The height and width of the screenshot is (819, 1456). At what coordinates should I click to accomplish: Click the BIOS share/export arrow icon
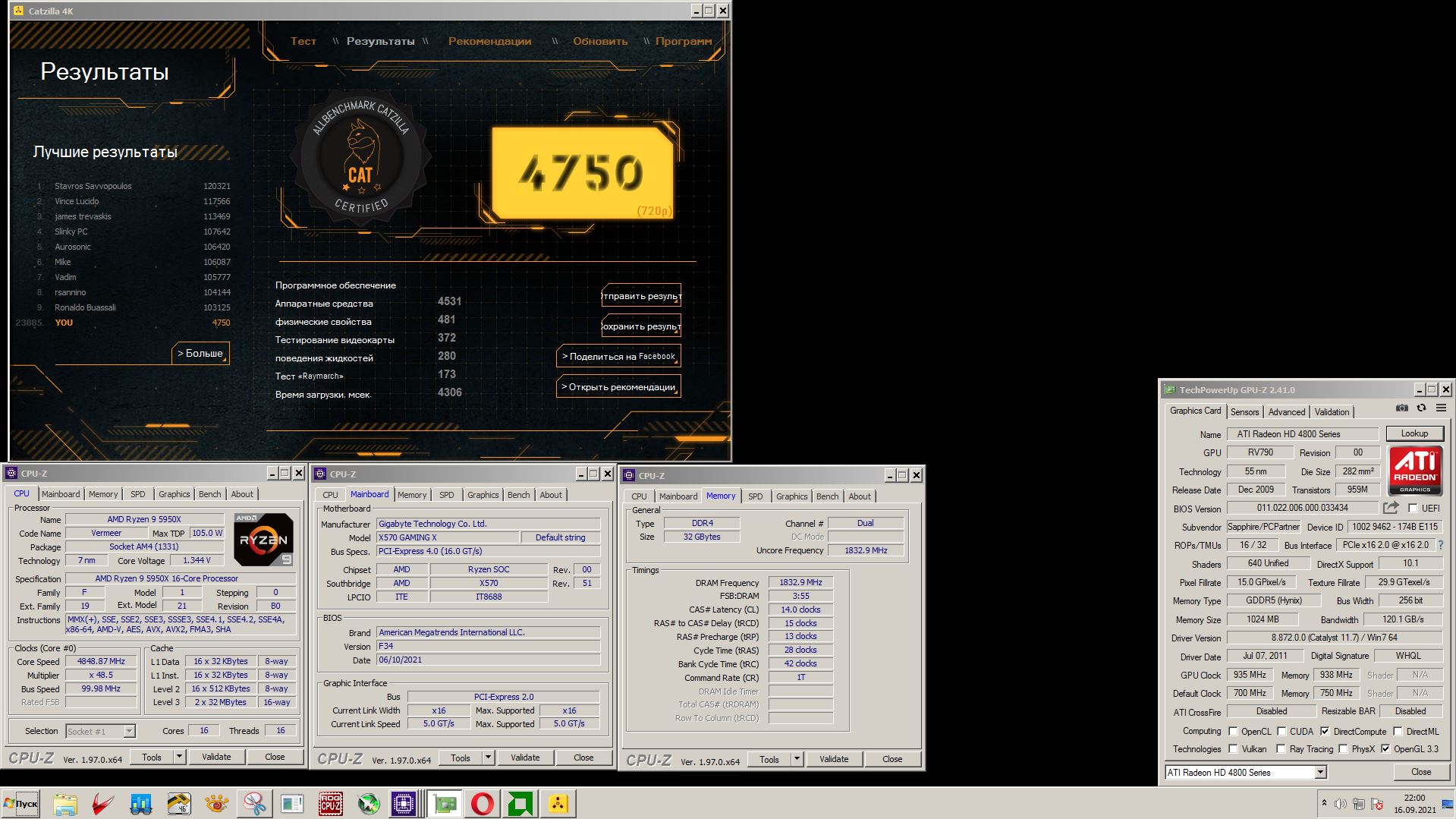pos(1391,508)
